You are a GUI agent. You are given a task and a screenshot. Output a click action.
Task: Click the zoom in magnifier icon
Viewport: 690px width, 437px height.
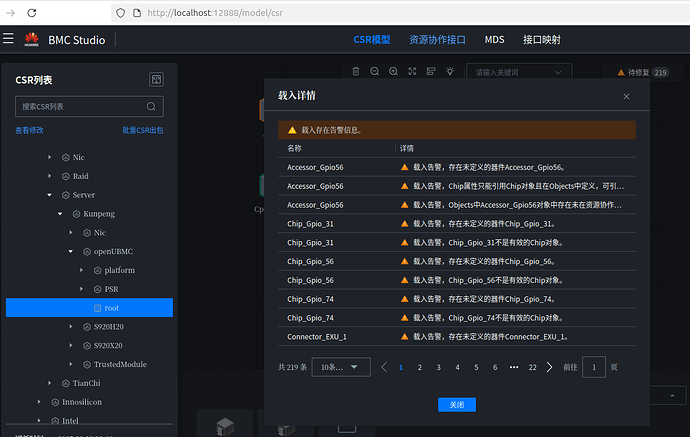(394, 72)
